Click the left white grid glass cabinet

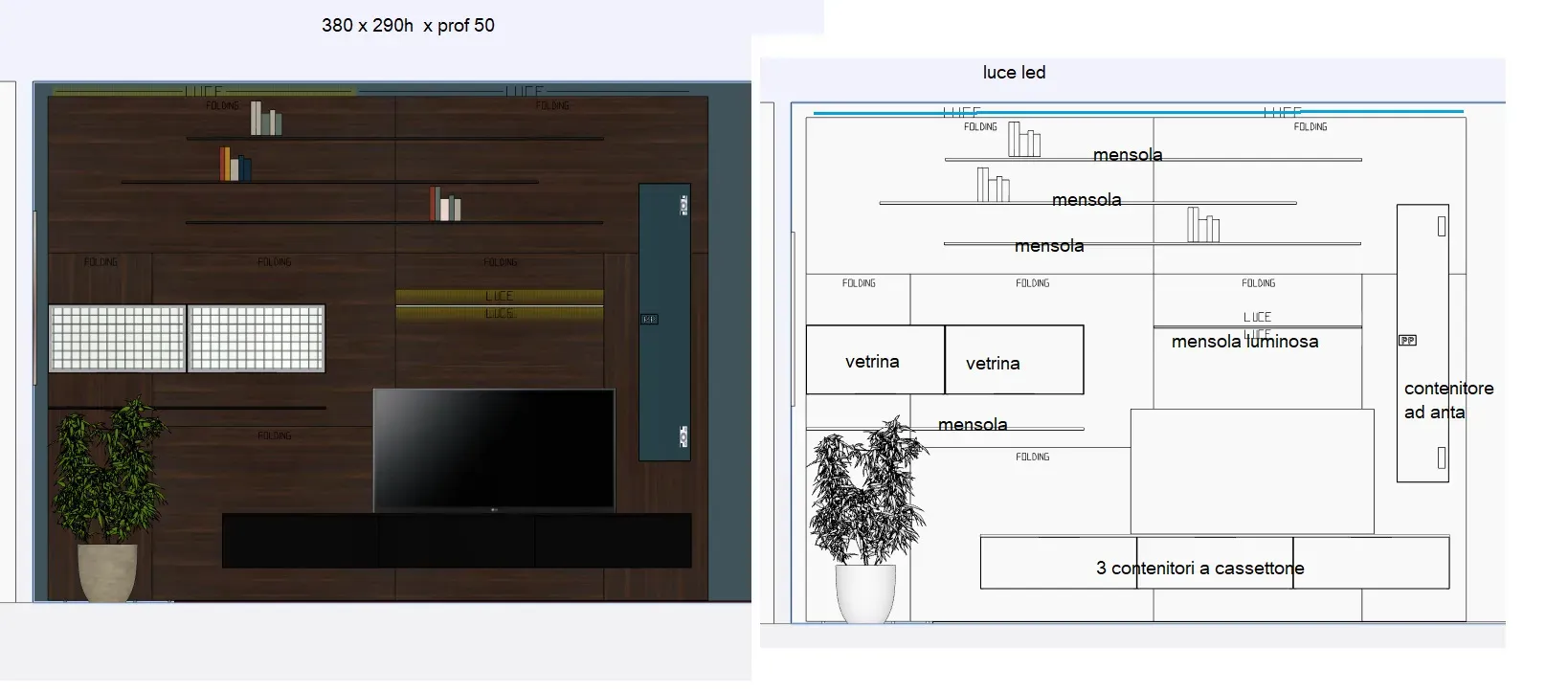[117, 338]
